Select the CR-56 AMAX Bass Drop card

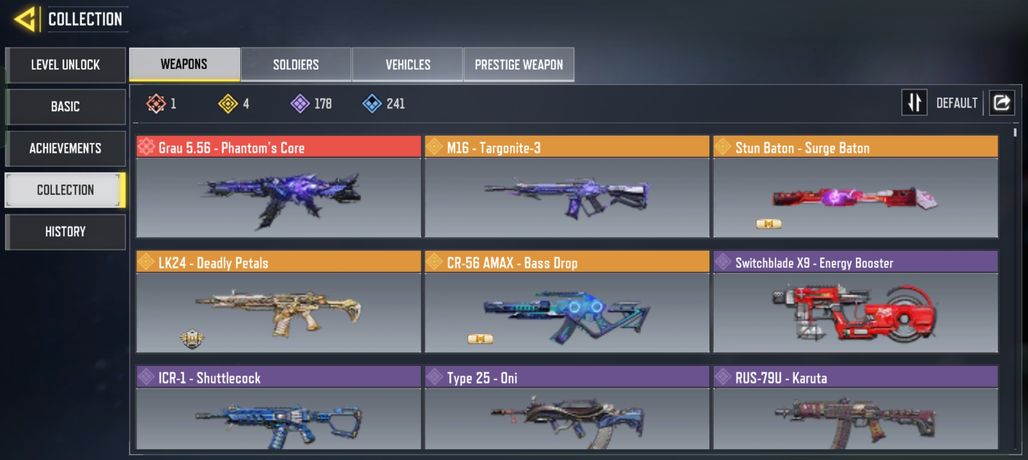[567, 301]
